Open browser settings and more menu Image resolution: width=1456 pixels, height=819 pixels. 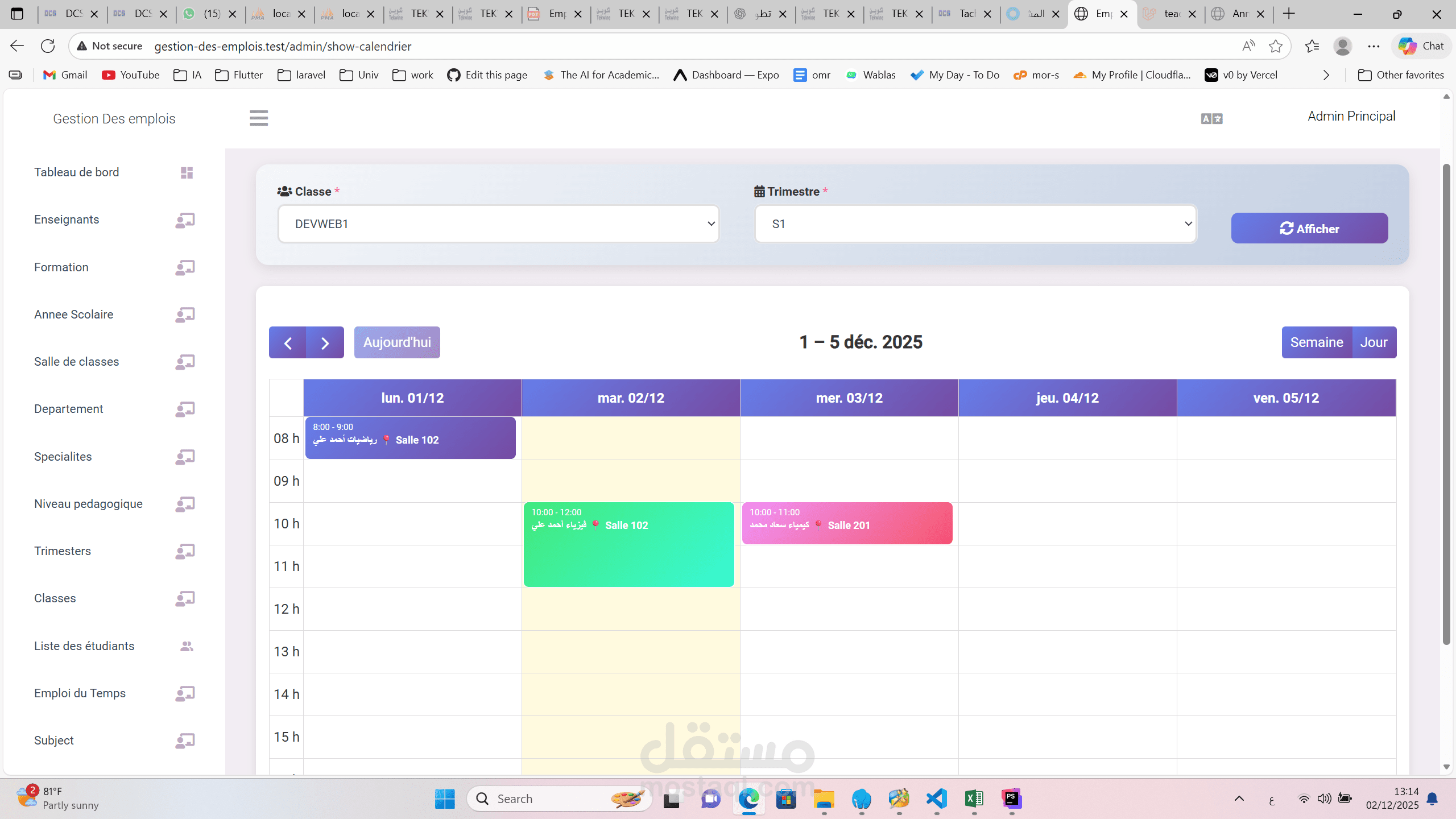1374,46
